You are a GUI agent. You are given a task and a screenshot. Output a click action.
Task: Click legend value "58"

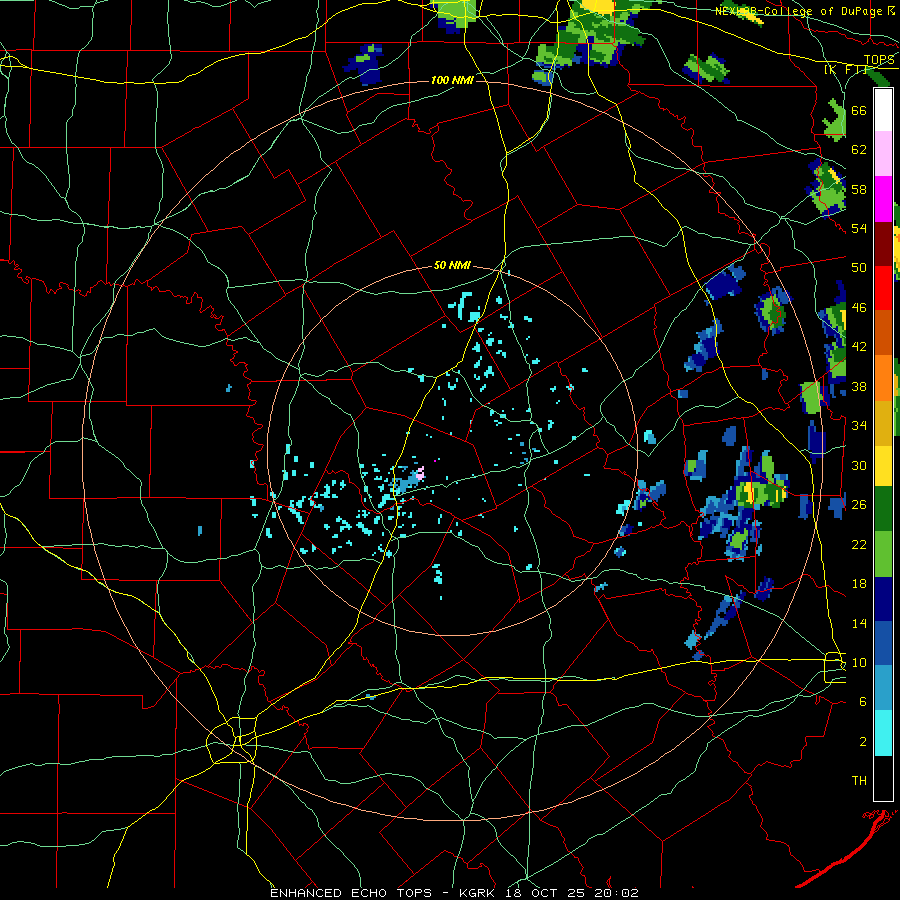[859, 189]
